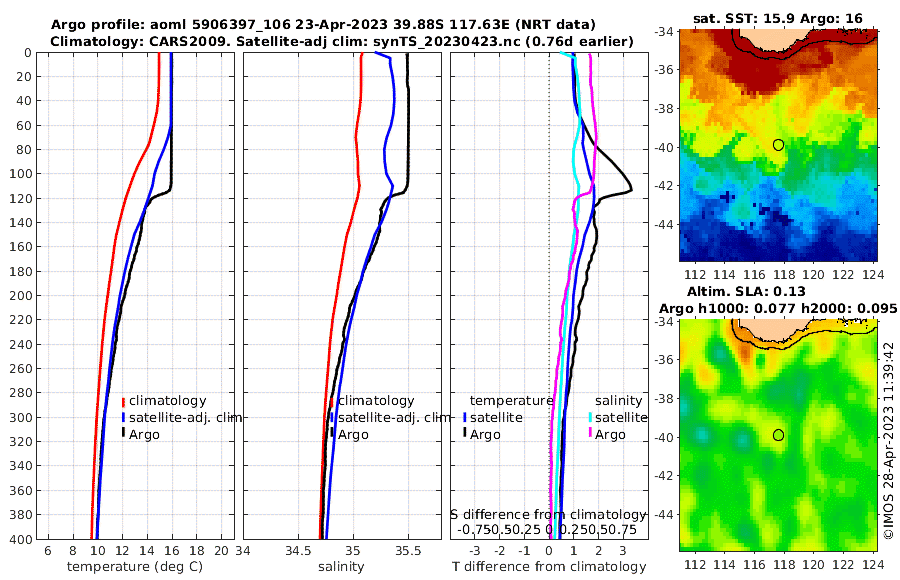Click the 'sat. SST: 15.9 Argo: 16' heading
The width and height of the screenshot is (900, 580).
(x=778, y=18)
